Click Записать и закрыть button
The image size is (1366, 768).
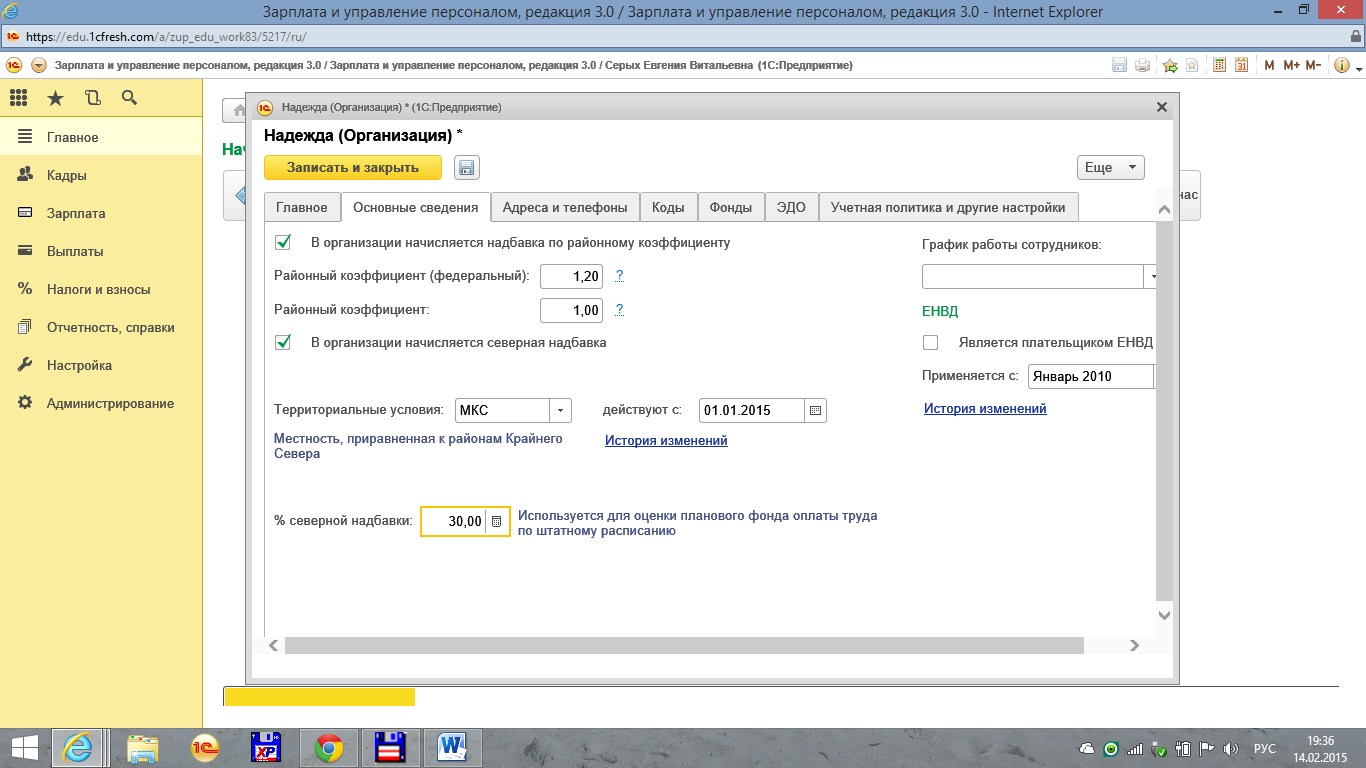point(353,168)
